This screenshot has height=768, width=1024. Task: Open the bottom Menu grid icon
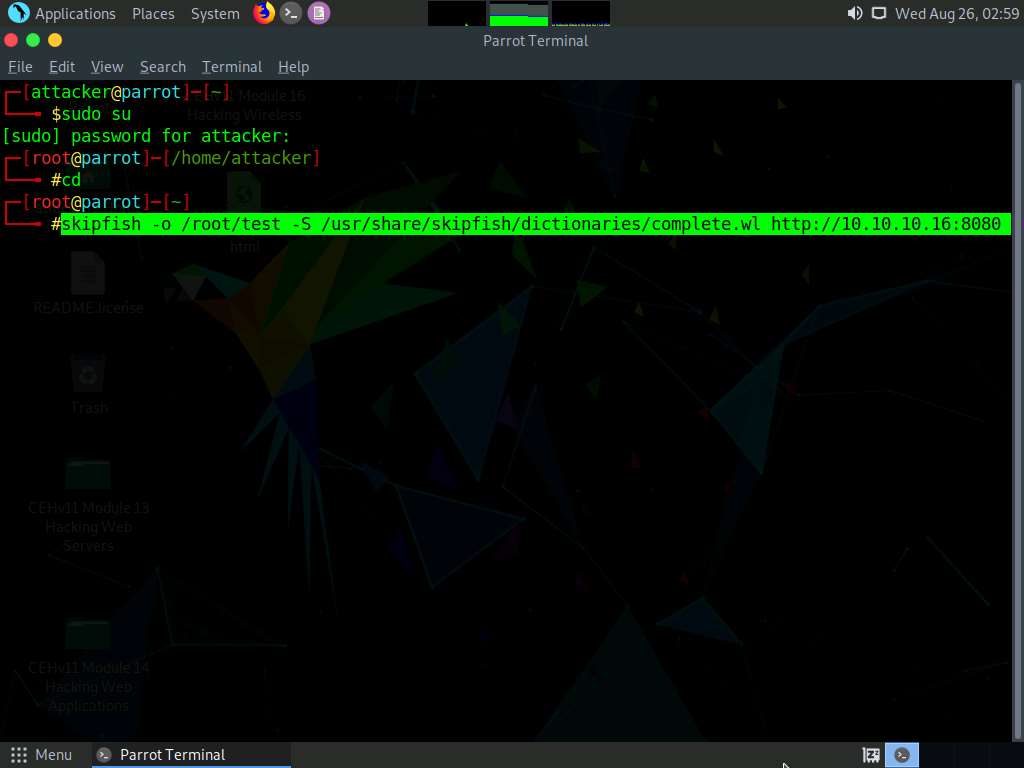(19, 755)
